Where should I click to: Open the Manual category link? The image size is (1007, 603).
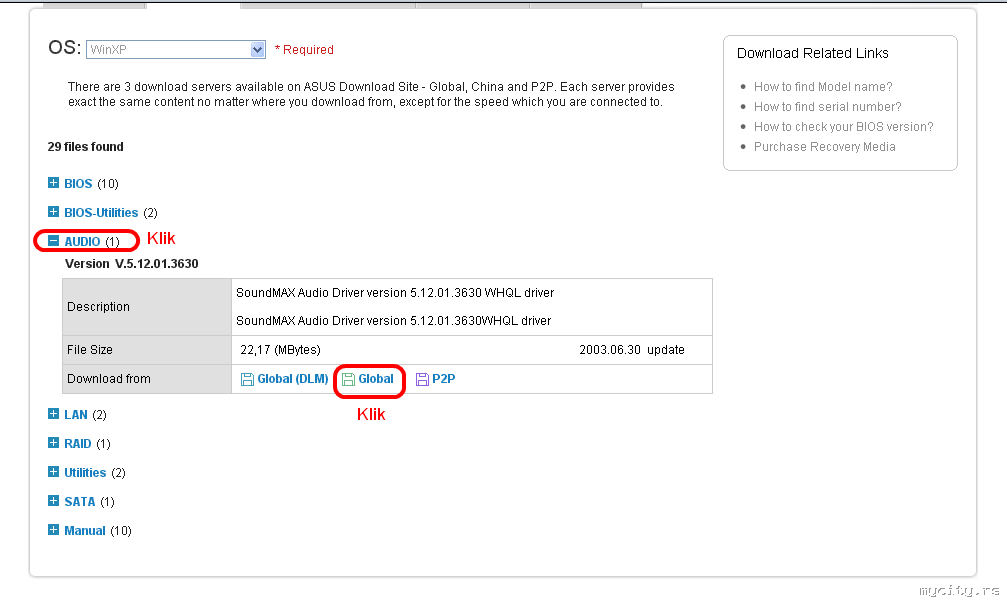[x=85, y=530]
